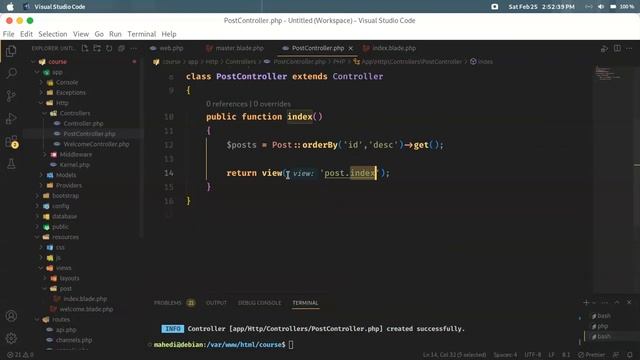Image resolution: width=640 pixels, height=360 pixels.
Task: Collapse the Controllers folder
Action: tap(45, 113)
